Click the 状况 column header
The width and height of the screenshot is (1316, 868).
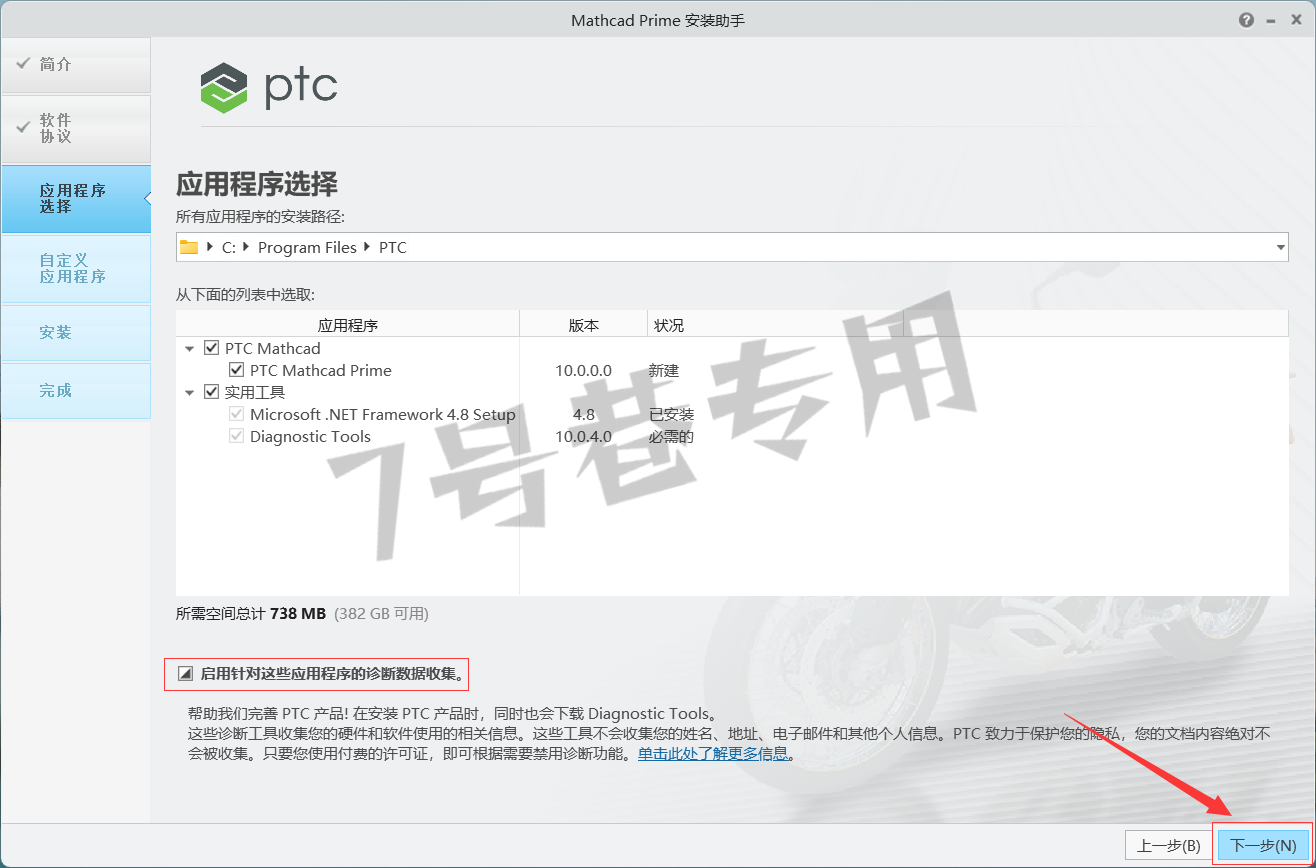pyautogui.click(x=776, y=325)
